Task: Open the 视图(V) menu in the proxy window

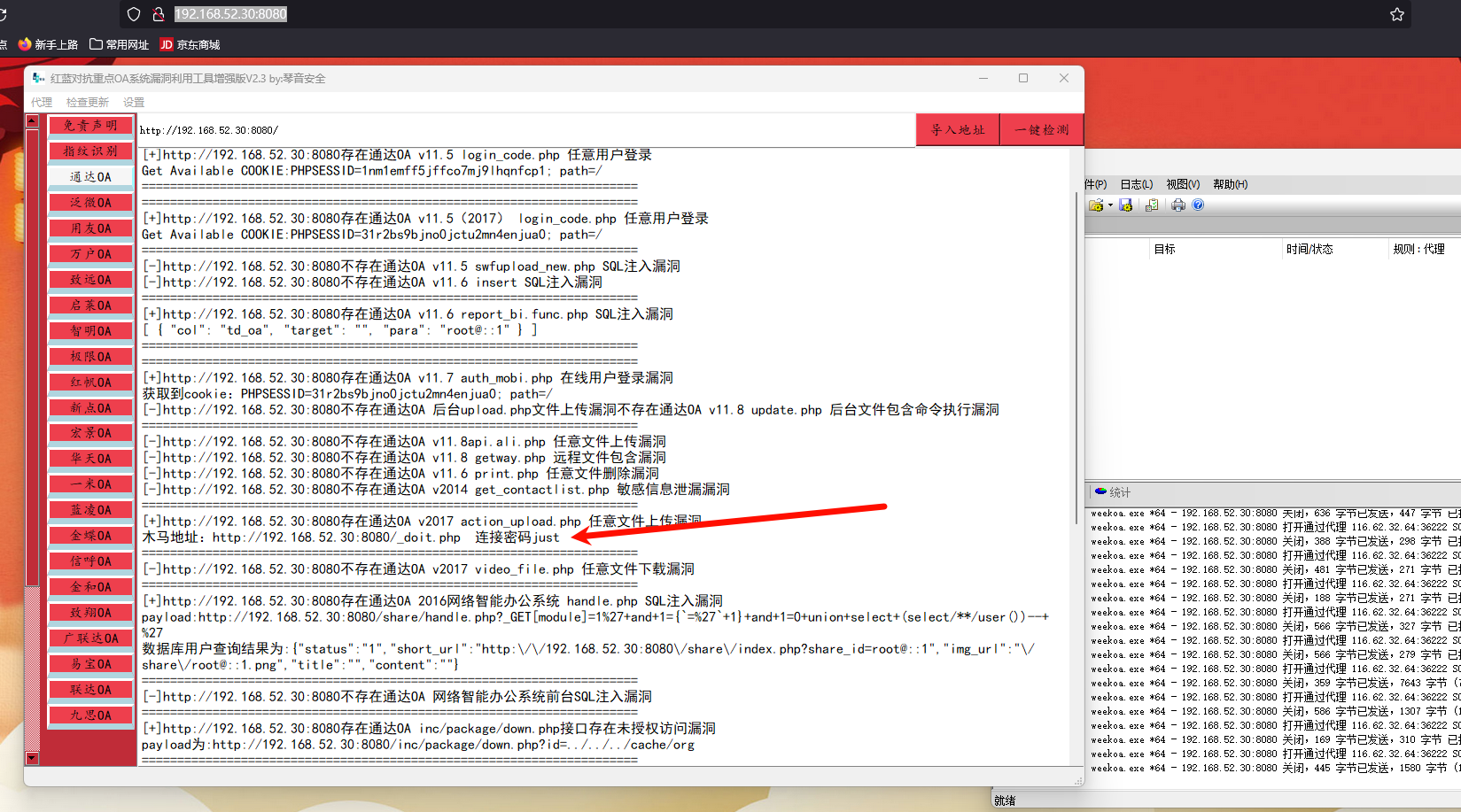Action: click(x=1184, y=184)
